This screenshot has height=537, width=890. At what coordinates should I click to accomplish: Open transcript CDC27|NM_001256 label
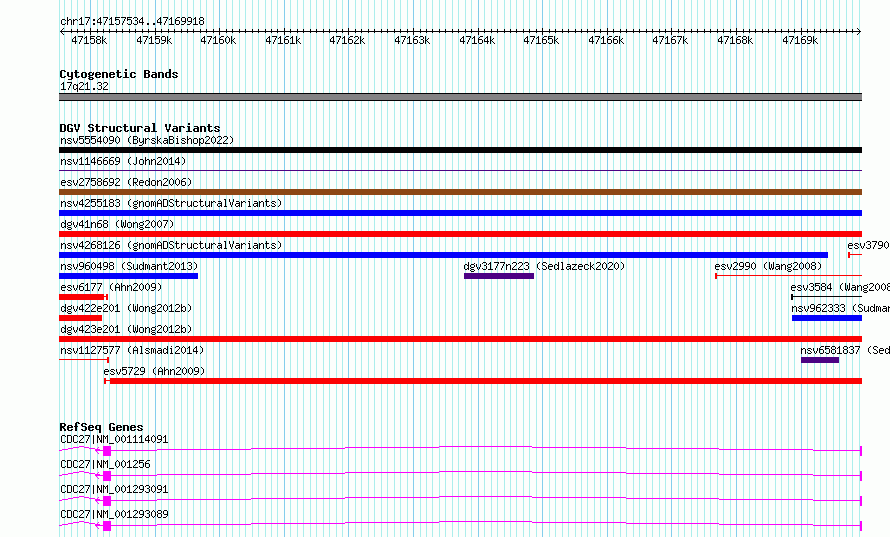point(105,464)
